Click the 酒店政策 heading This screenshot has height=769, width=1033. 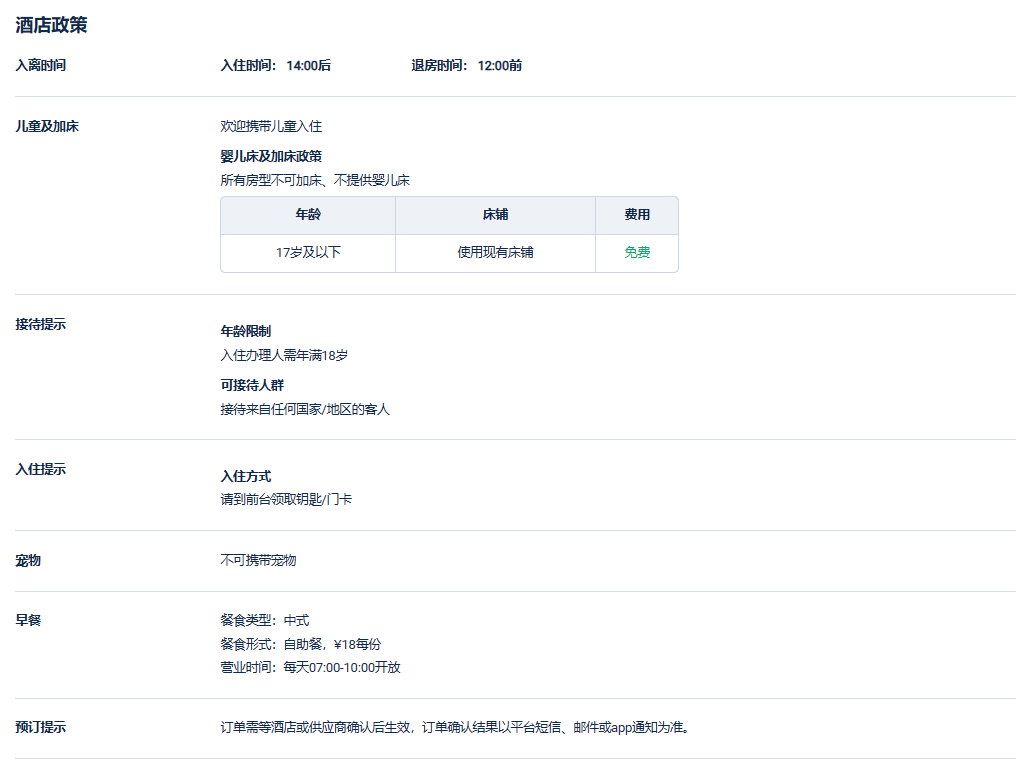pos(51,25)
